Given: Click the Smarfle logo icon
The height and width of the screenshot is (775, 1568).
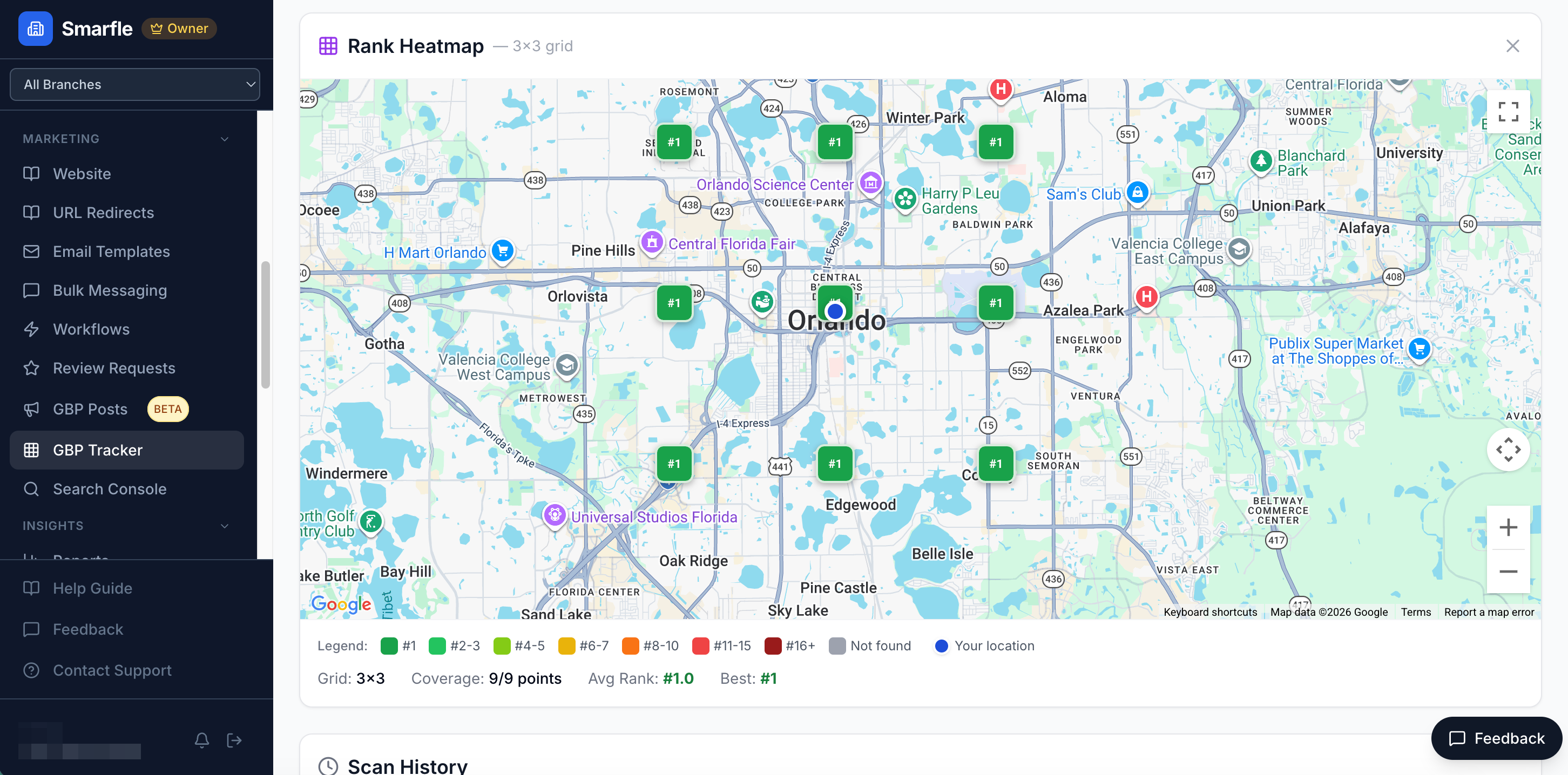Looking at the screenshot, I should point(35,29).
